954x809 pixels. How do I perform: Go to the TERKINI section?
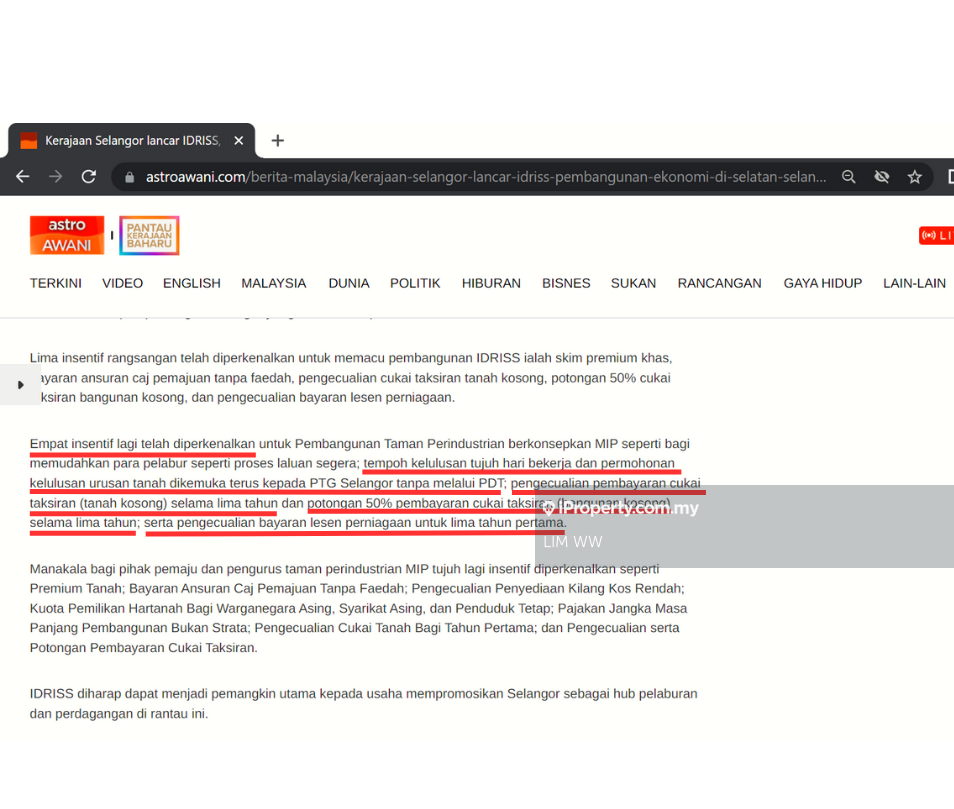pos(56,283)
